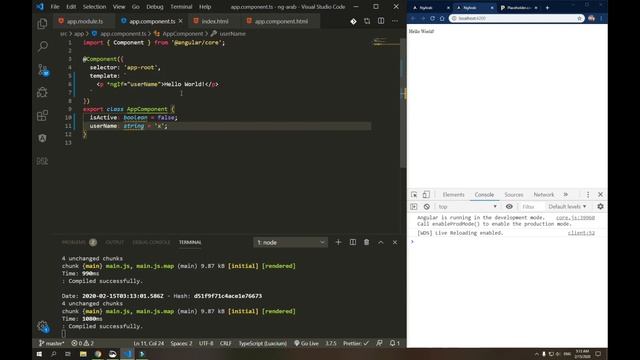Go to home page in Chrome

(x=442, y=18)
